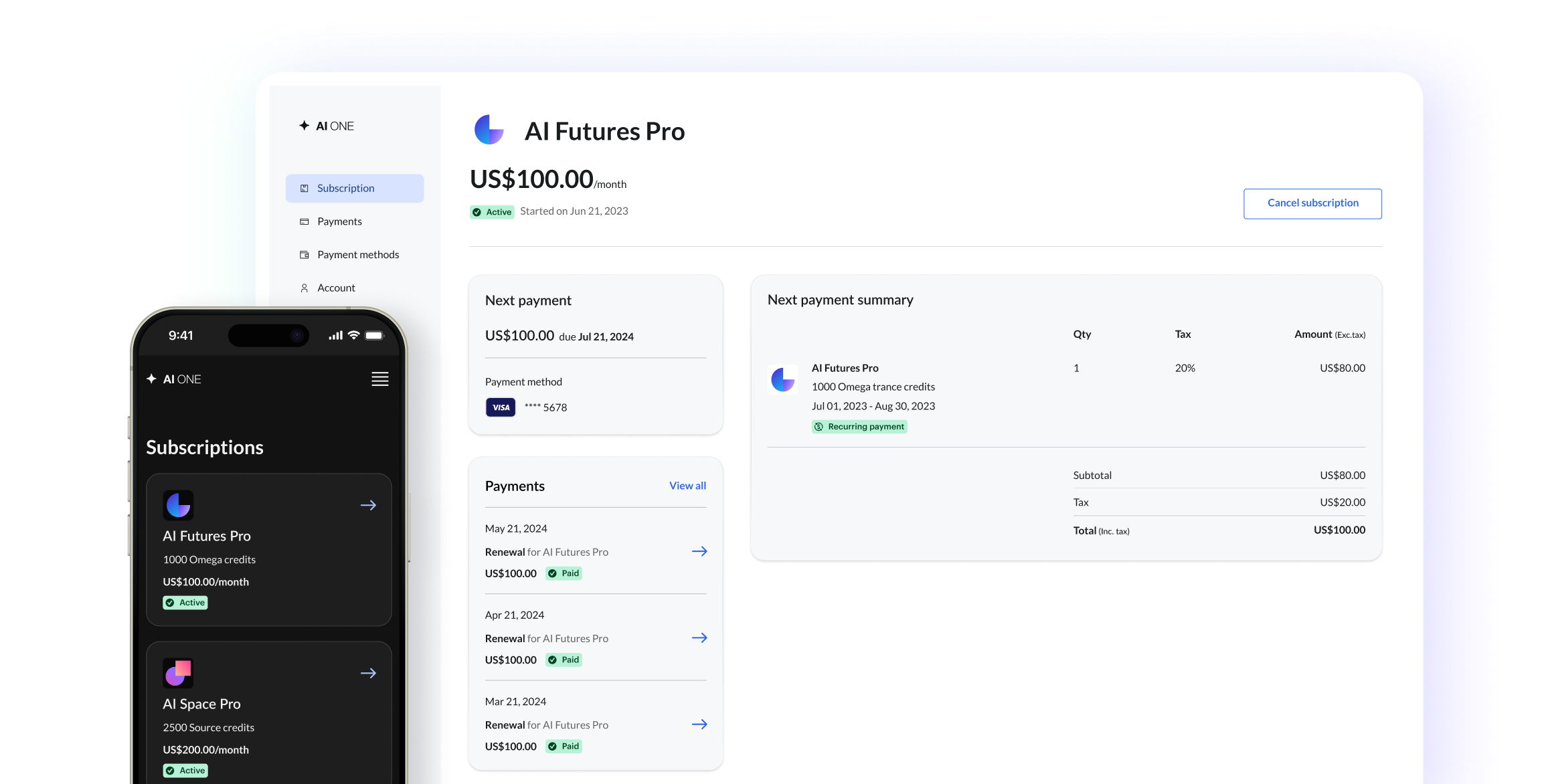Click the Visa card icon

[x=500, y=407]
